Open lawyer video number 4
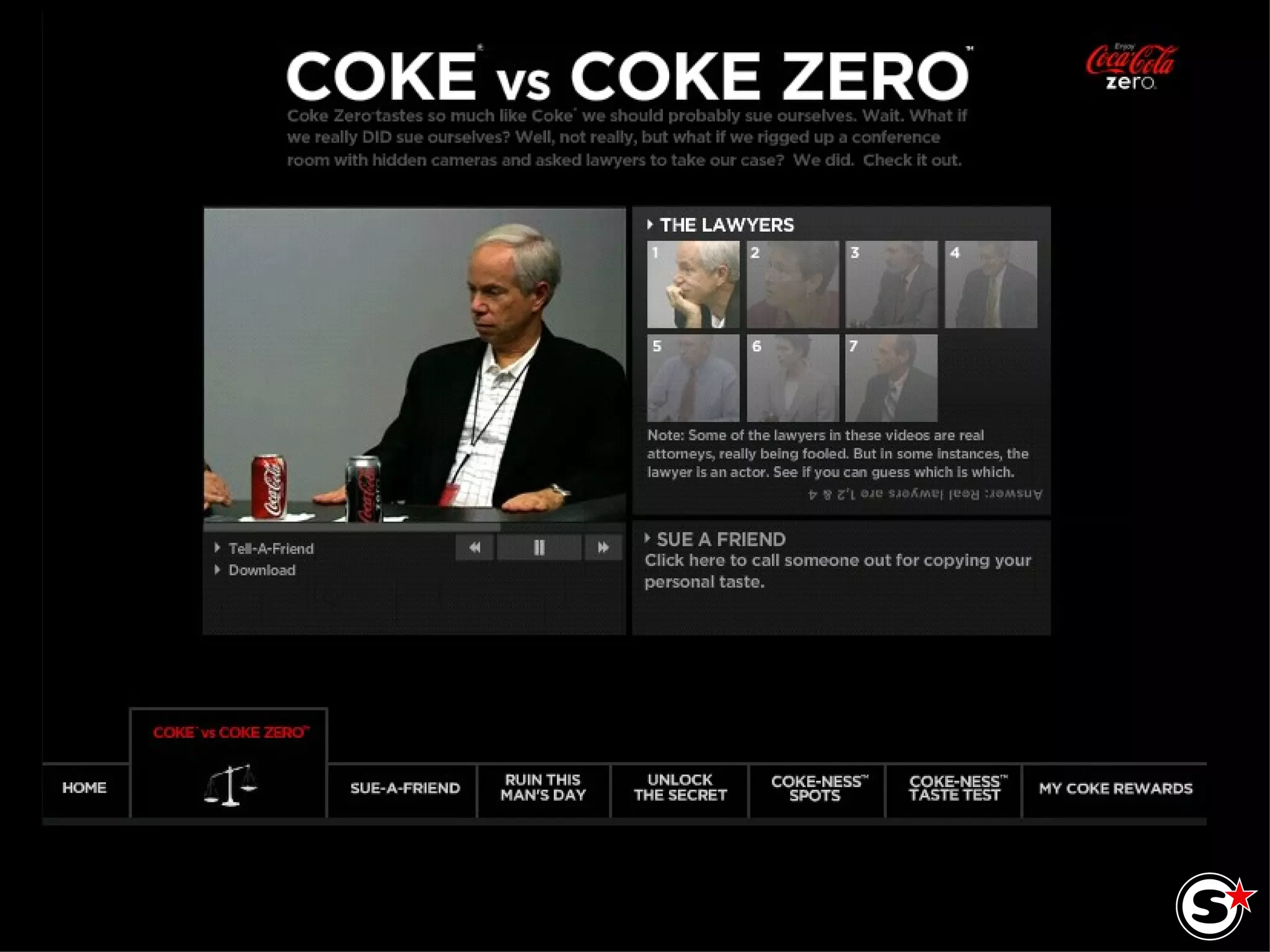This screenshot has height=952, width=1270. click(x=990, y=284)
